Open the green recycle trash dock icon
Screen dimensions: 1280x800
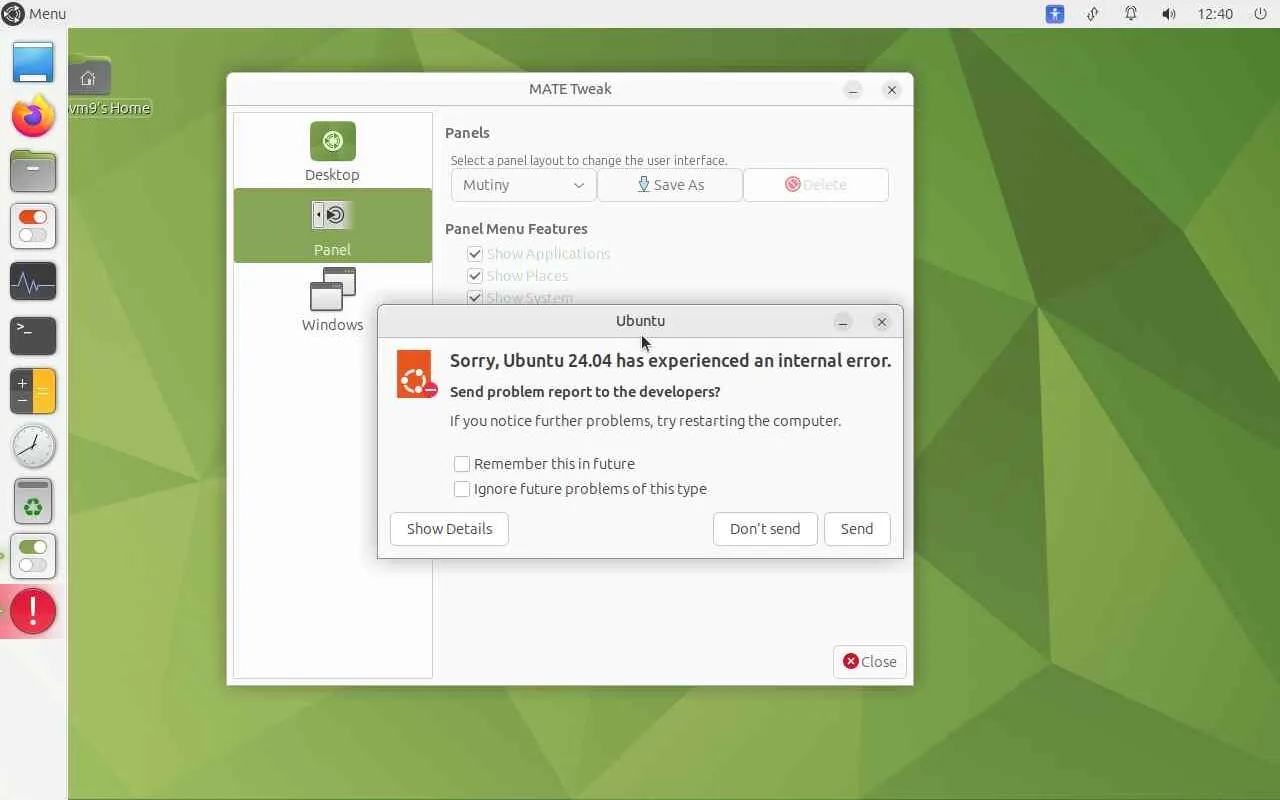tap(33, 501)
